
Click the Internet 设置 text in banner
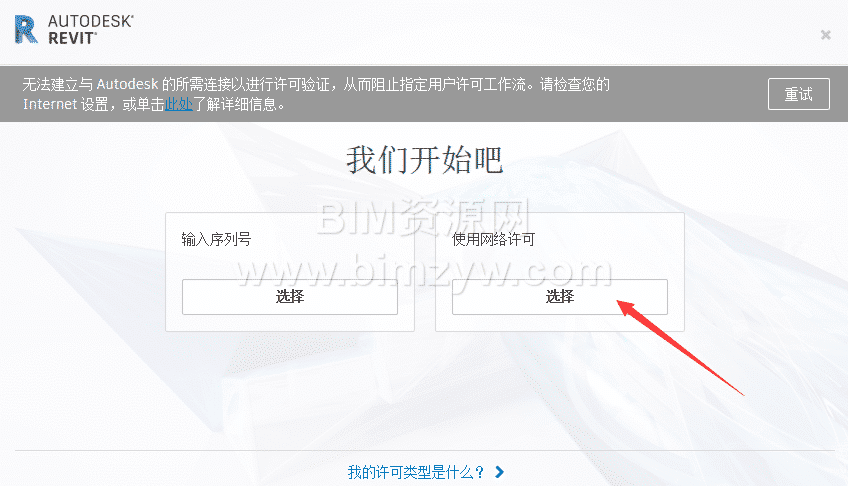[65, 104]
